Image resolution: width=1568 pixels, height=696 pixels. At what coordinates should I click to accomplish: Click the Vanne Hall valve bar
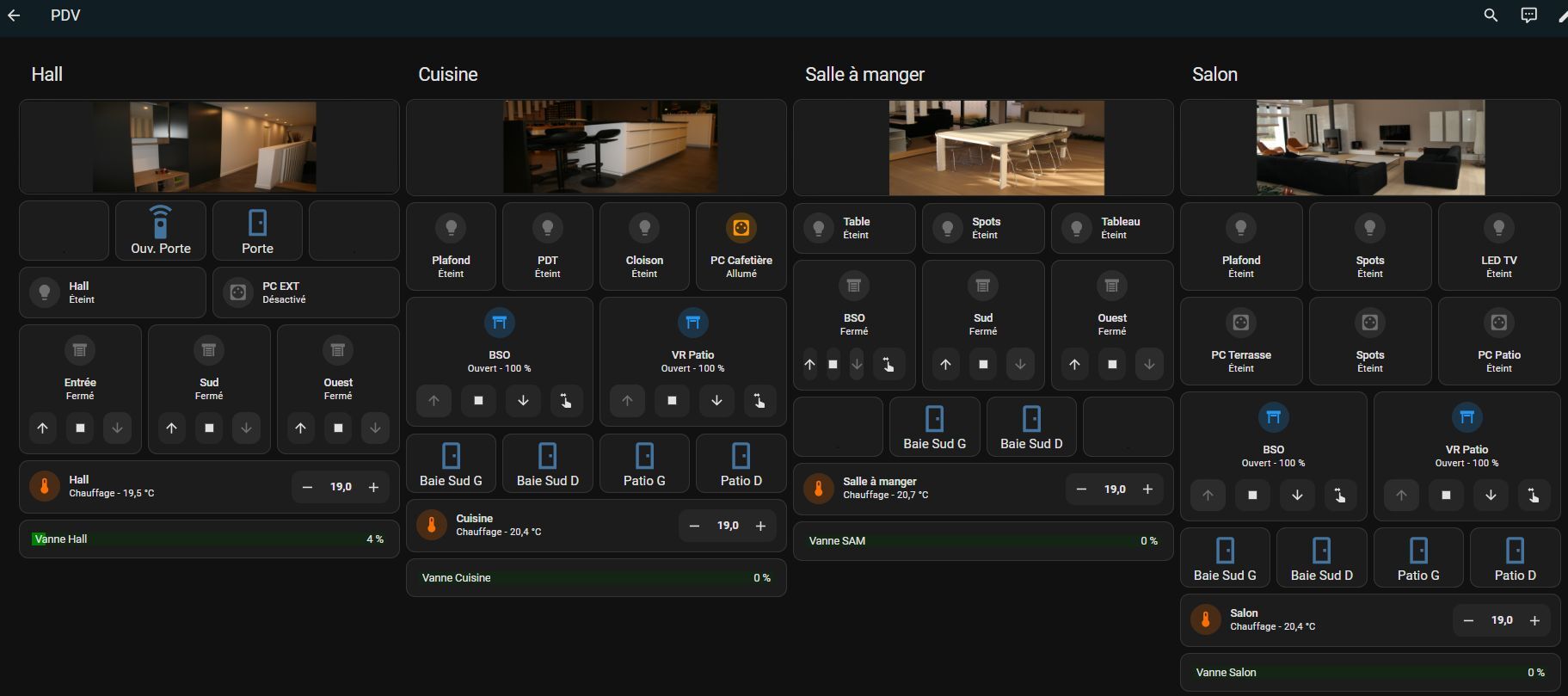pos(209,539)
